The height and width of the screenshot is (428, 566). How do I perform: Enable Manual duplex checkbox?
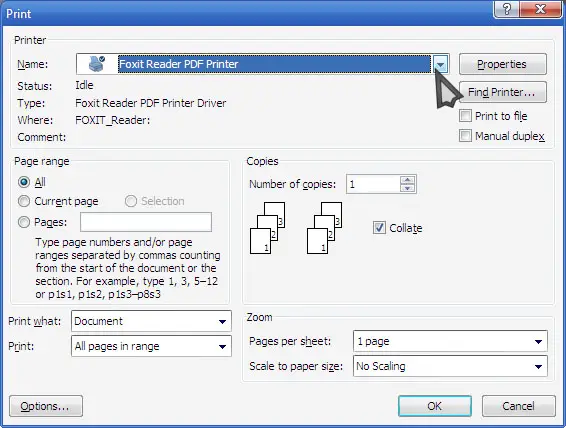465,136
